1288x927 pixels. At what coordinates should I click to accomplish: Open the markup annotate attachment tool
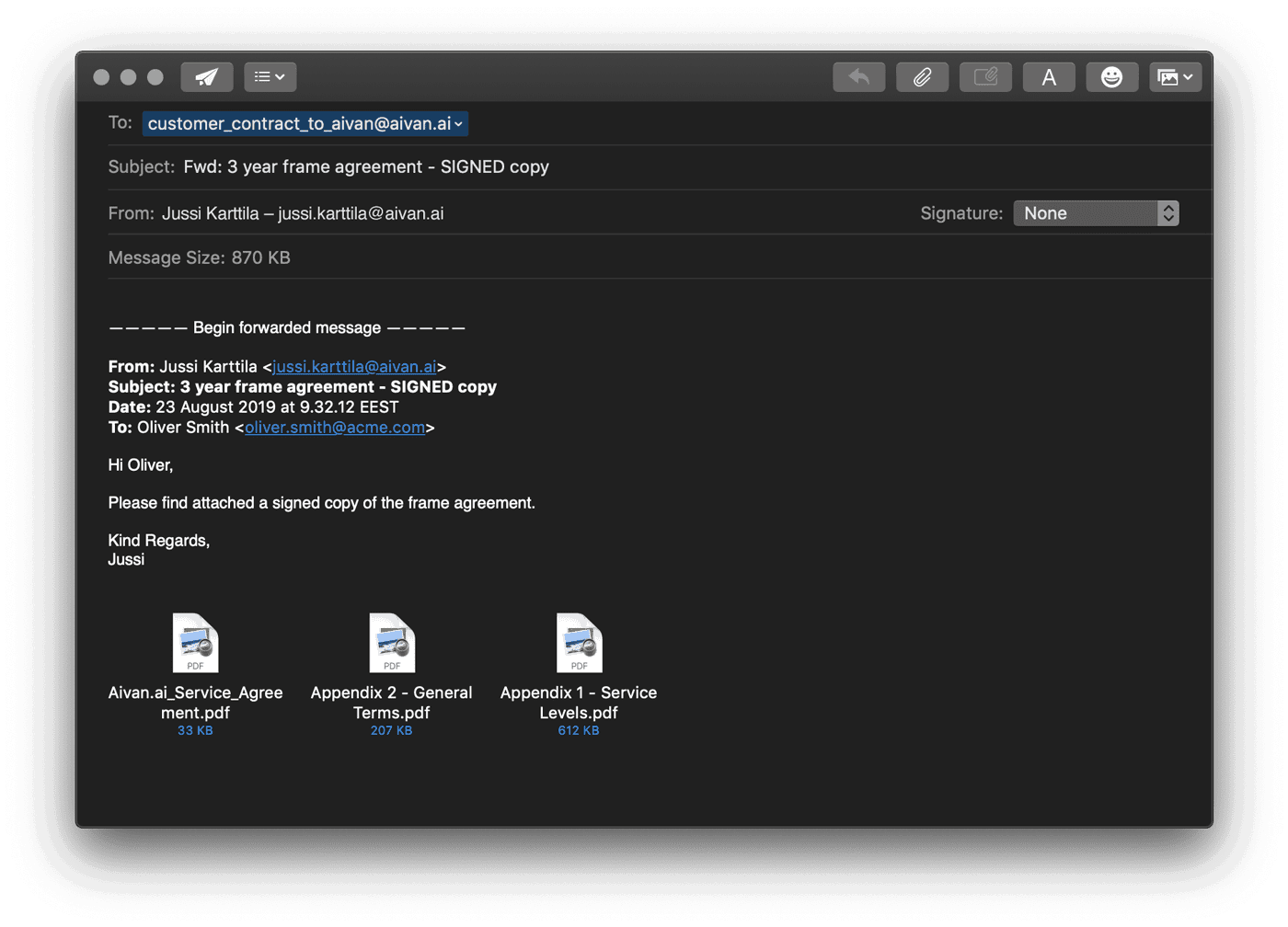point(986,77)
